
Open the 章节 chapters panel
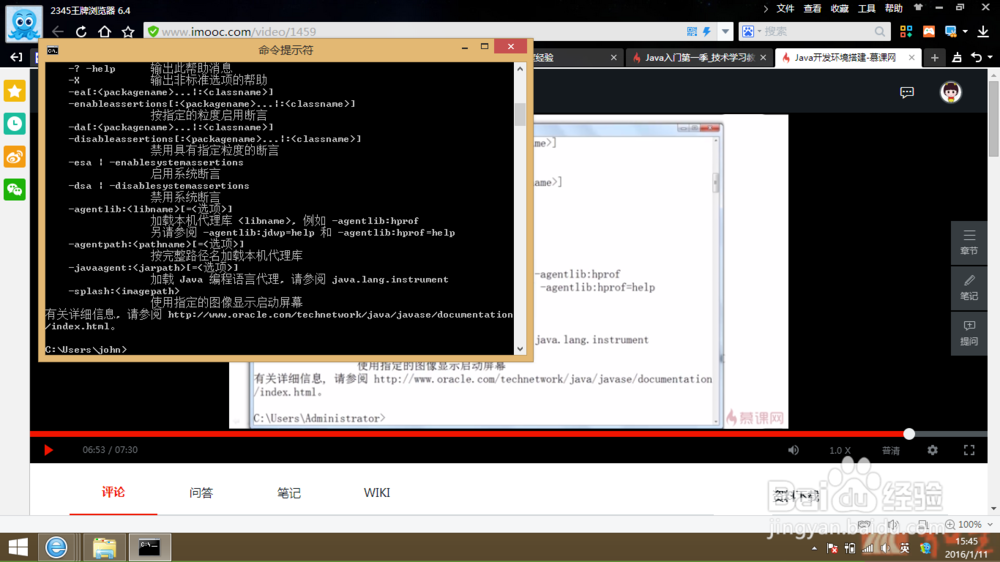(969, 242)
